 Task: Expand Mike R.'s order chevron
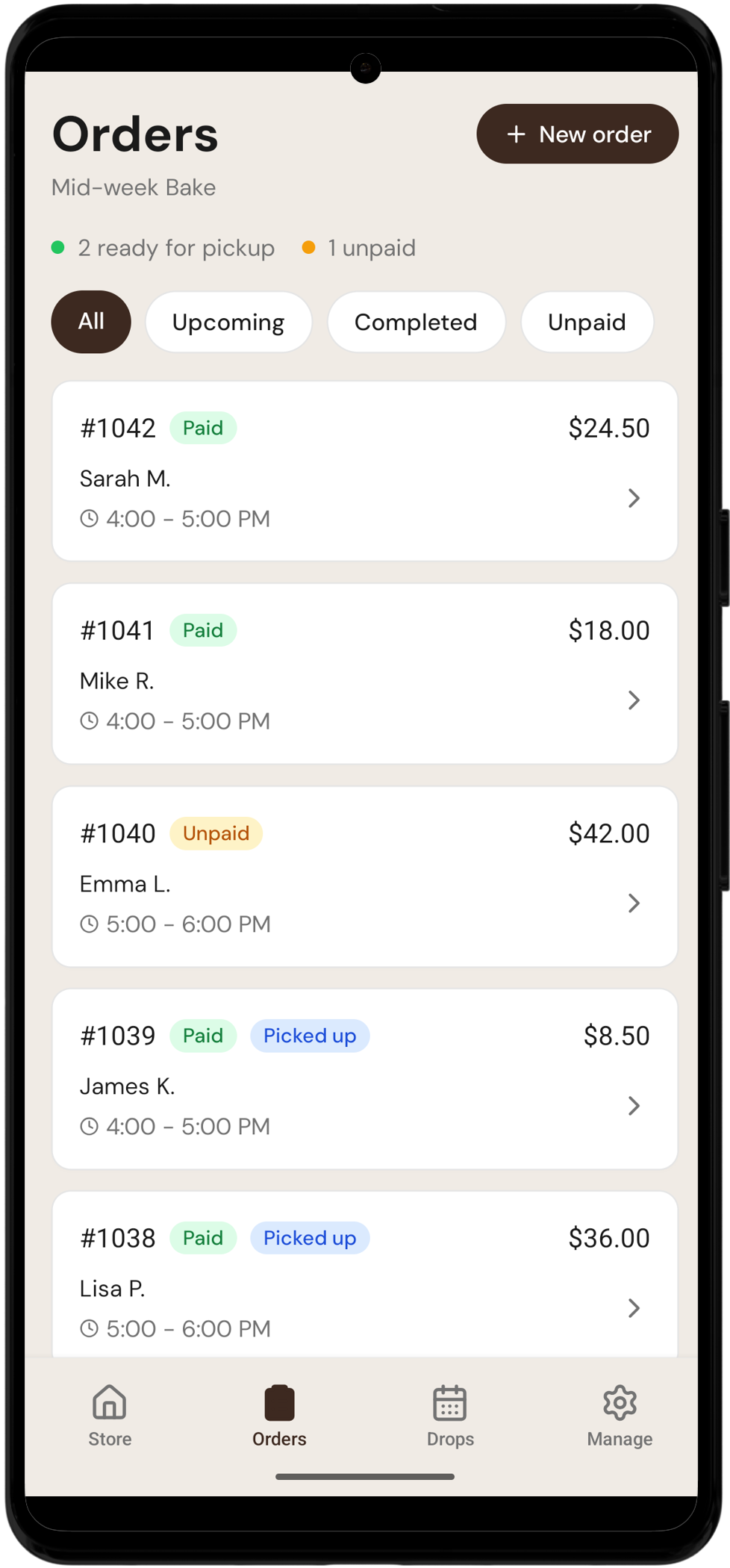(634, 700)
